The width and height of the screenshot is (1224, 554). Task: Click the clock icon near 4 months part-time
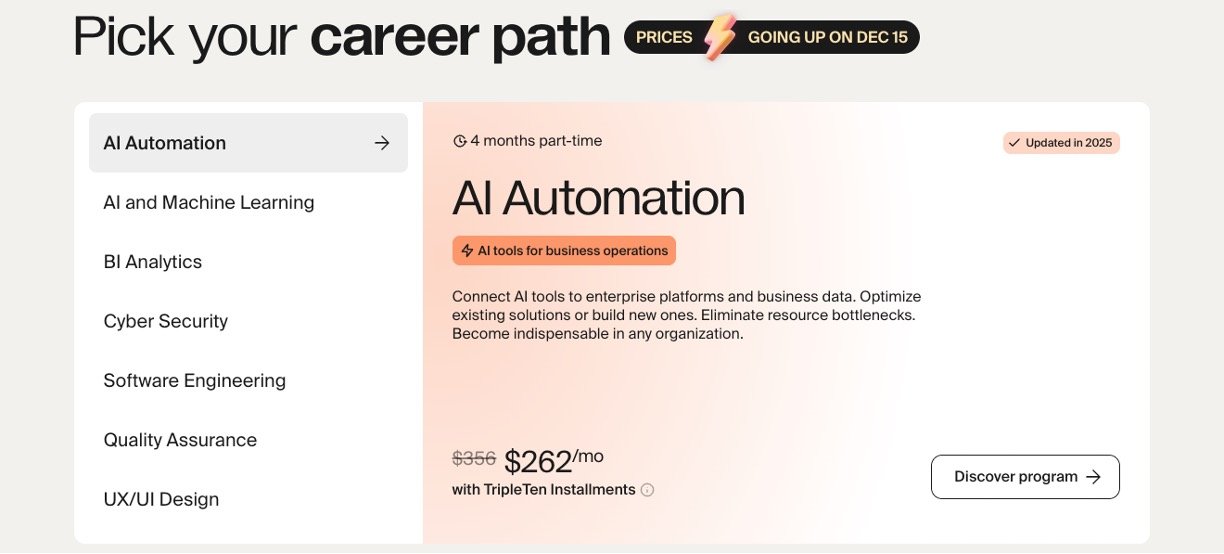pos(460,141)
